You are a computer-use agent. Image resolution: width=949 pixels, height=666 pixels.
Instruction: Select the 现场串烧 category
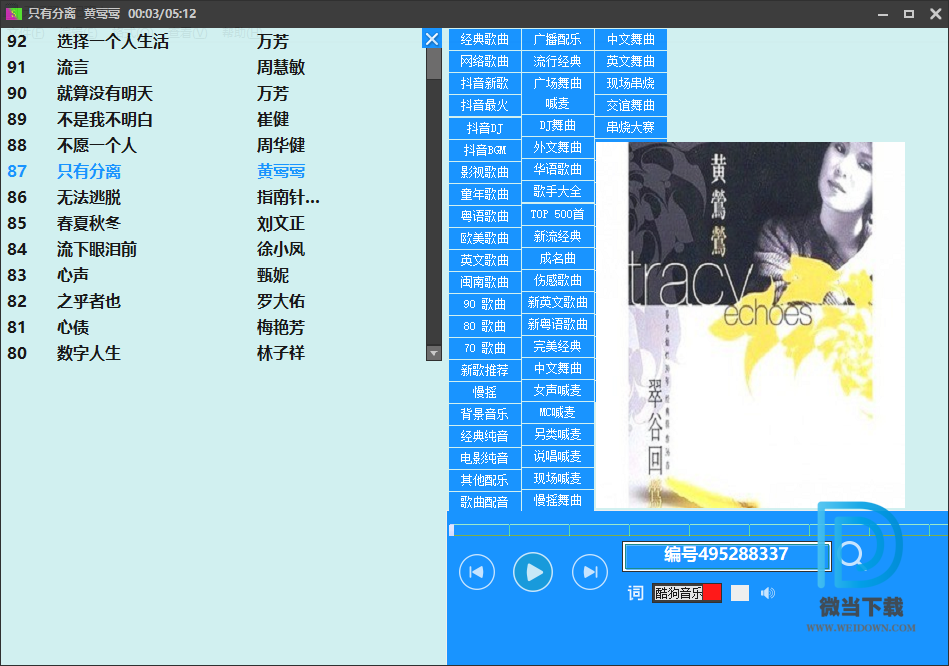[631, 84]
